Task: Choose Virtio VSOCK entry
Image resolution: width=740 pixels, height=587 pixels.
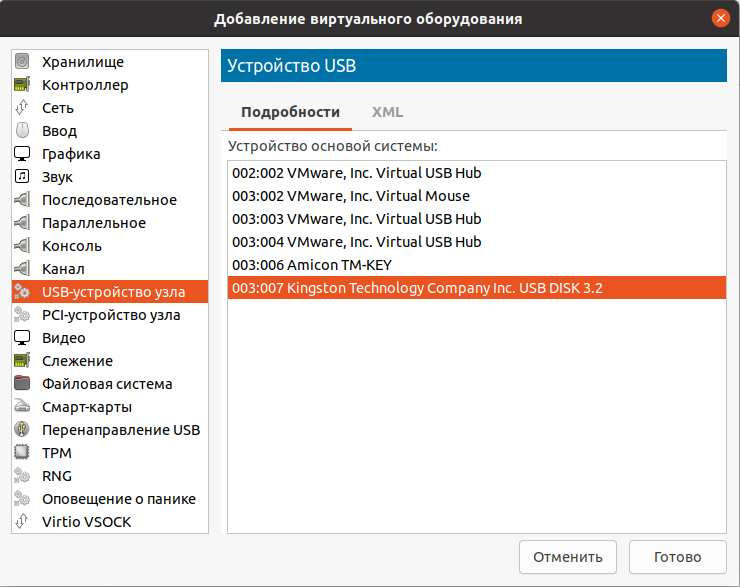Action: point(110,521)
